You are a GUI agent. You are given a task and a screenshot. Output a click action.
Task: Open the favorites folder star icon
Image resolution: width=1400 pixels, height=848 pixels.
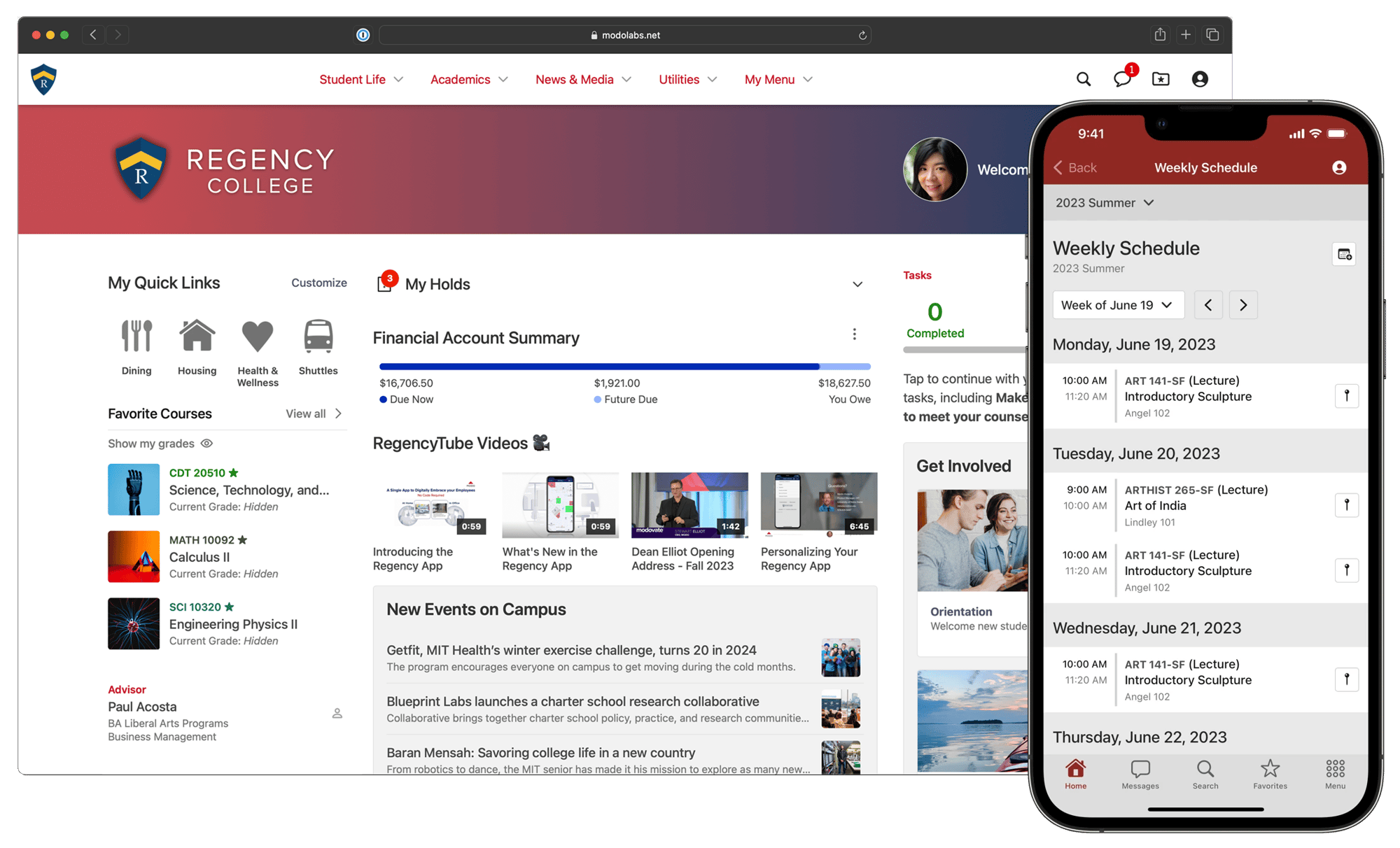(1161, 79)
